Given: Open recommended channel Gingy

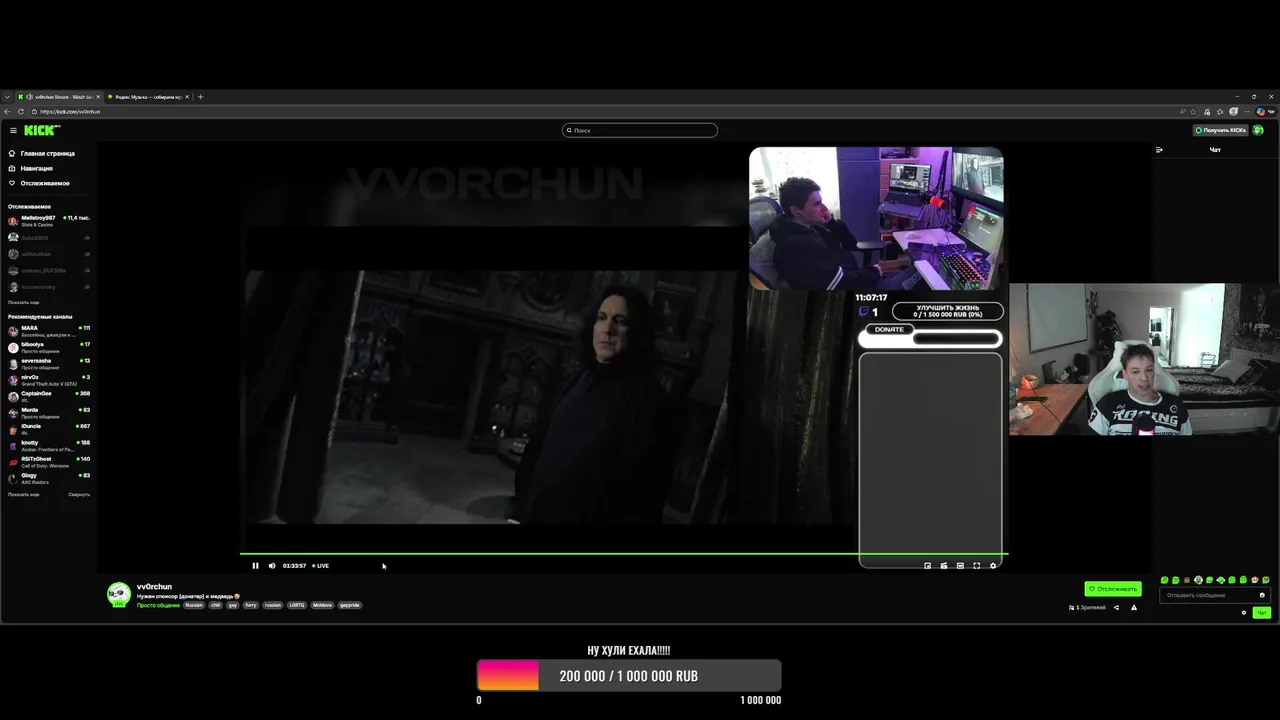Looking at the screenshot, I should pyautogui.click(x=49, y=478).
